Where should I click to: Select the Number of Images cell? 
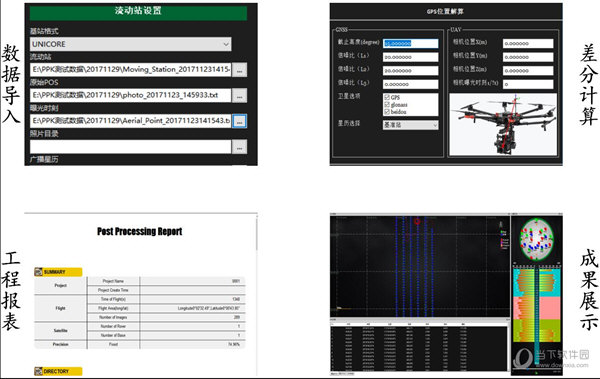coord(113,317)
